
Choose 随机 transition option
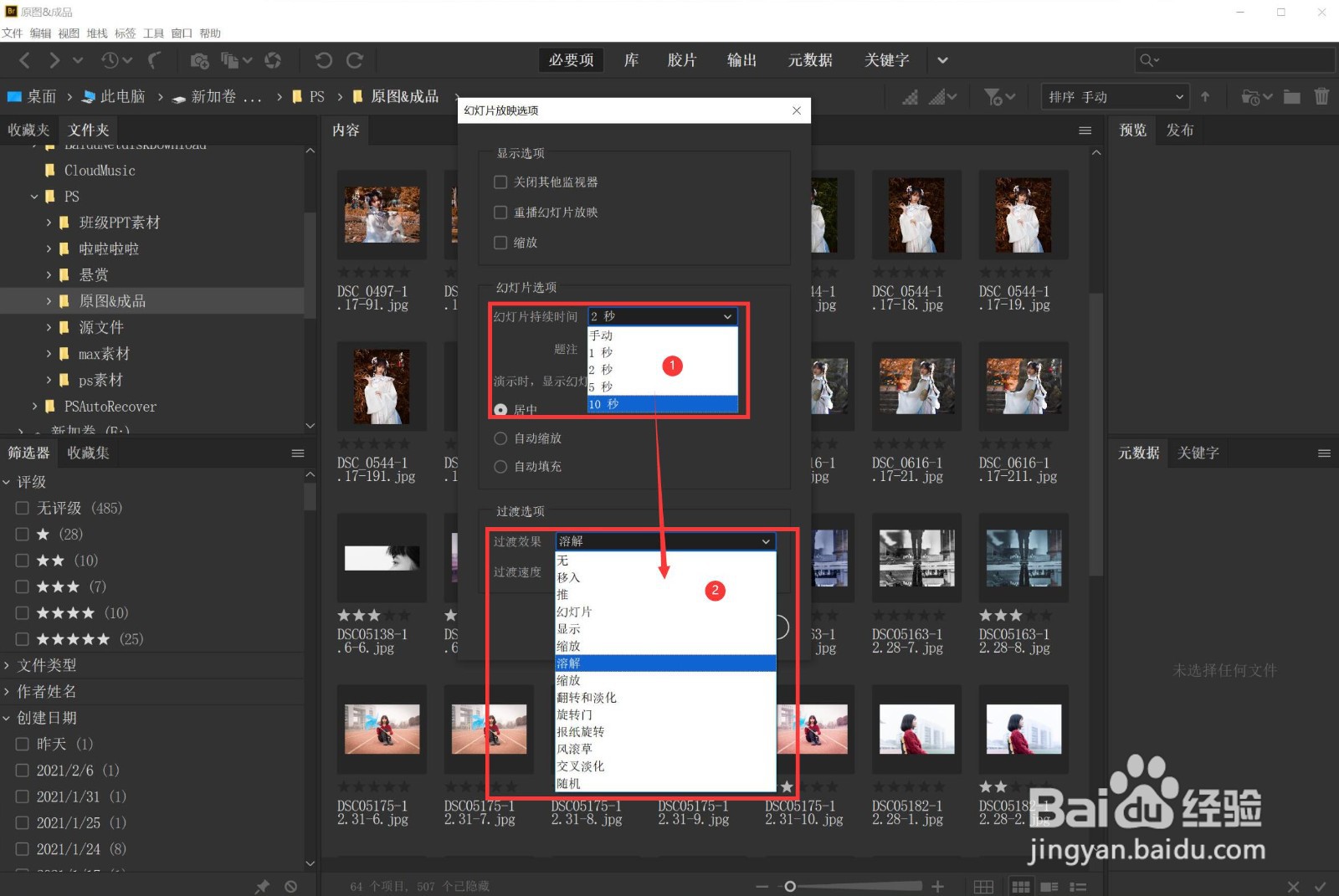click(666, 784)
